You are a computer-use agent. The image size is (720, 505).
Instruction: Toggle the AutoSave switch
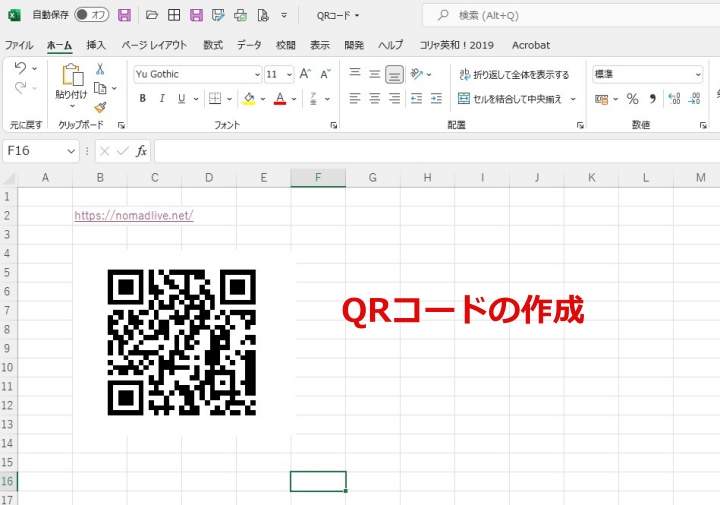pos(91,15)
